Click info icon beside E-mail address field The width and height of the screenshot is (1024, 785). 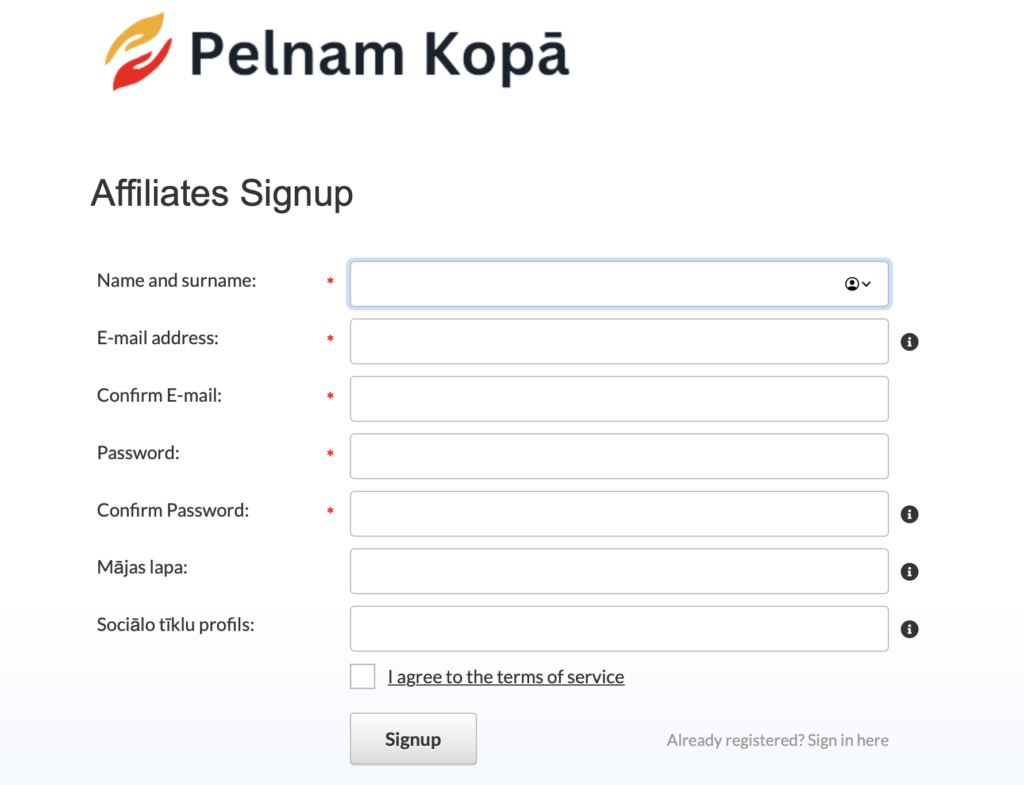(x=909, y=342)
